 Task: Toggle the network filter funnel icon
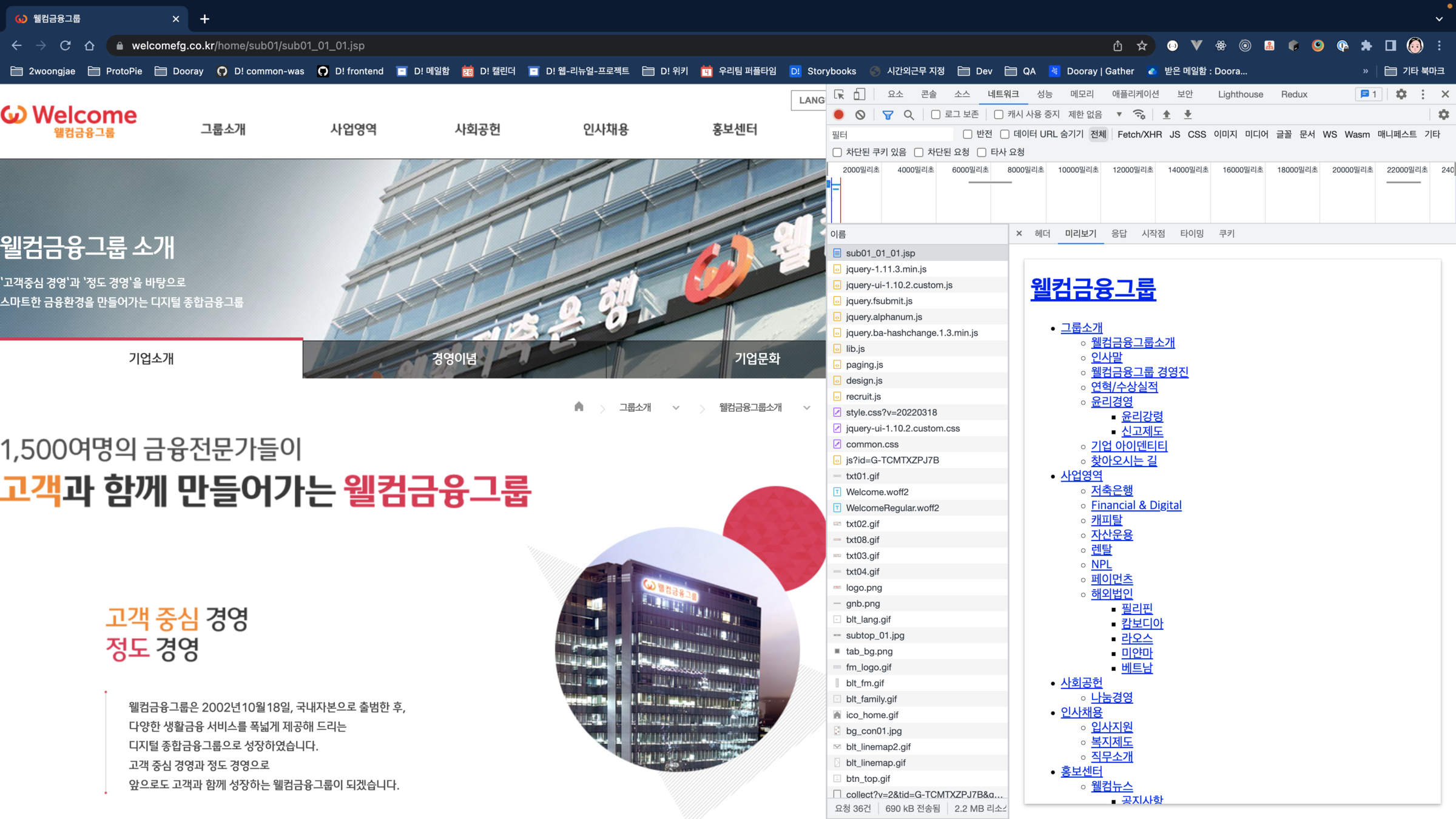[x=888, y=115]
